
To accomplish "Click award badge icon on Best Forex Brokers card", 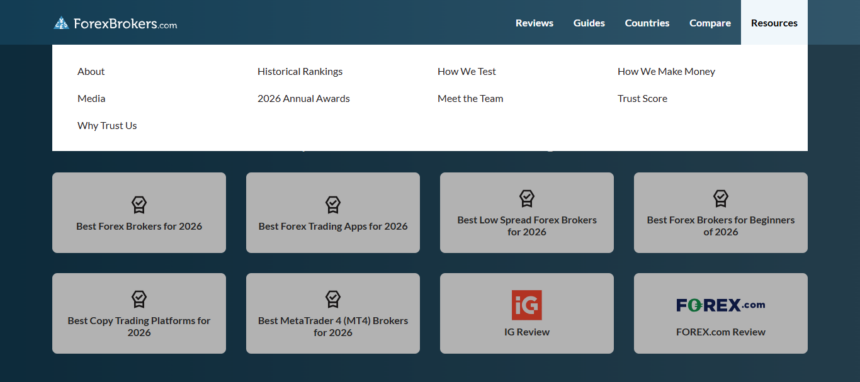I will point(139,205).
